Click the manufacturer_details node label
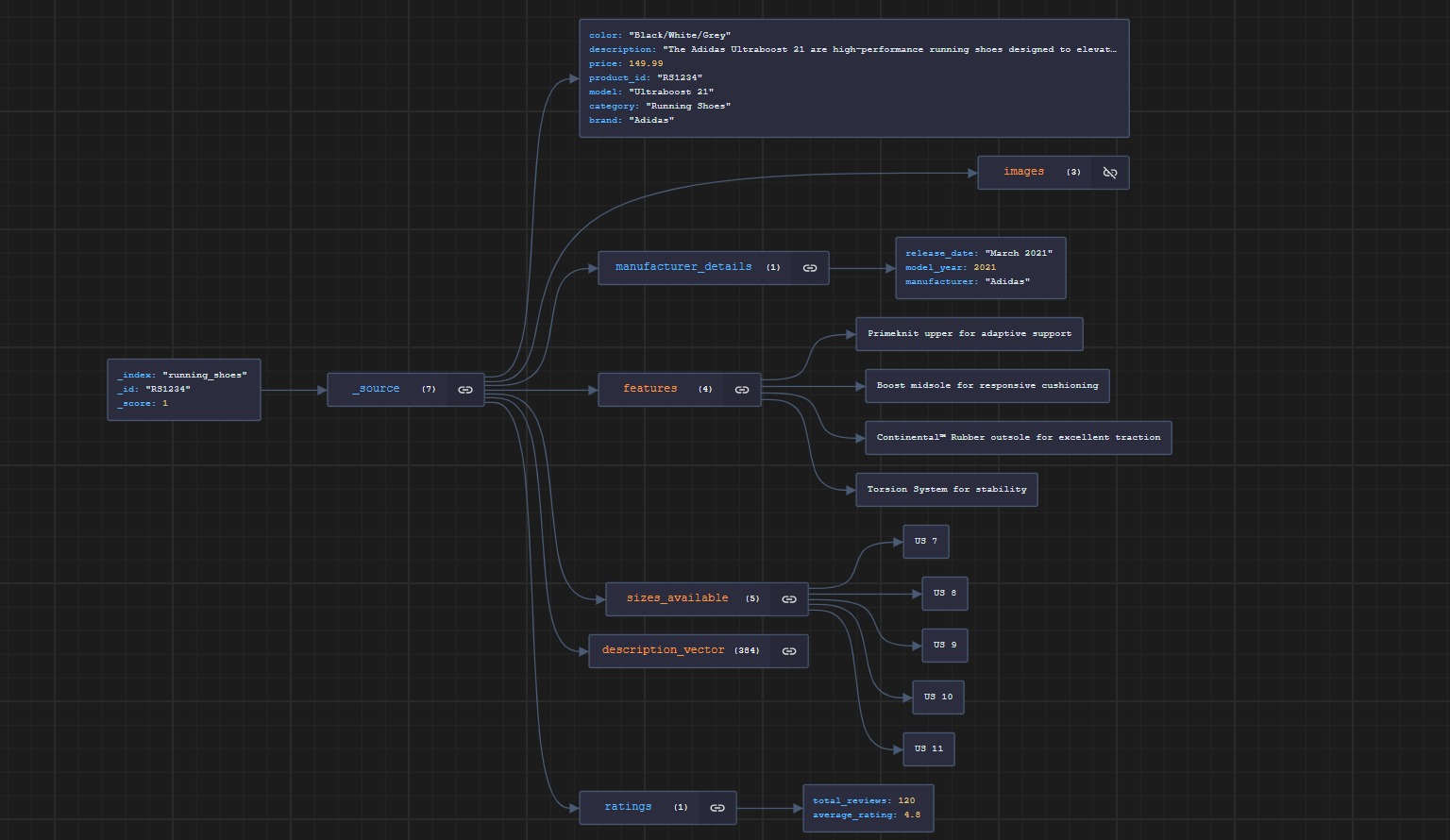 pyautogui.click(x=683, y=267)
